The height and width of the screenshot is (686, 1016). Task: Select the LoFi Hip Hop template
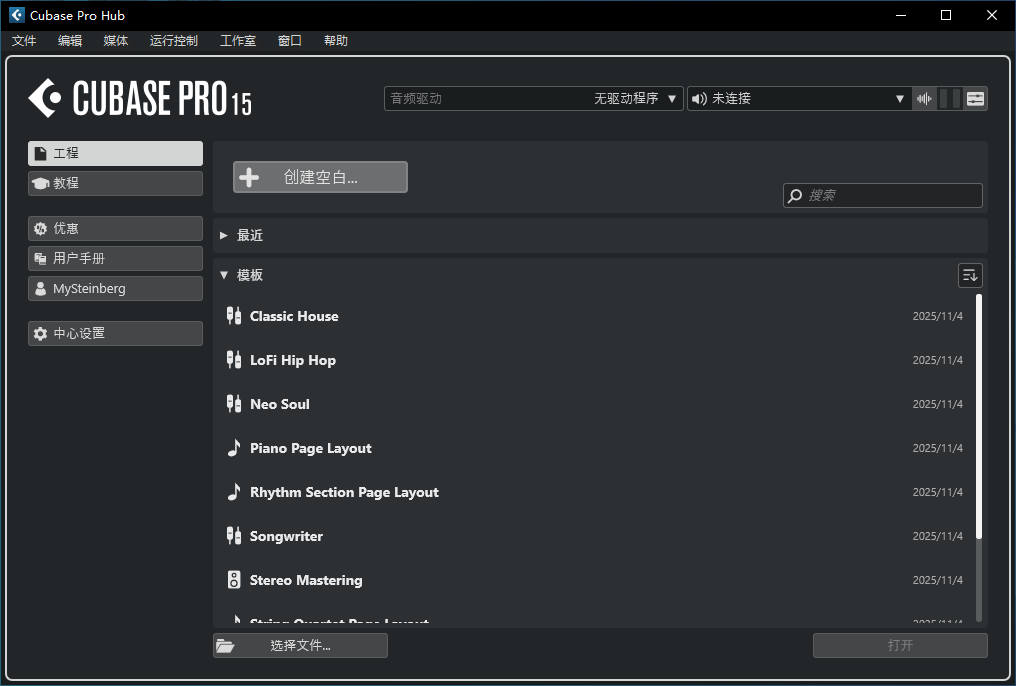[x=594, y=360]
